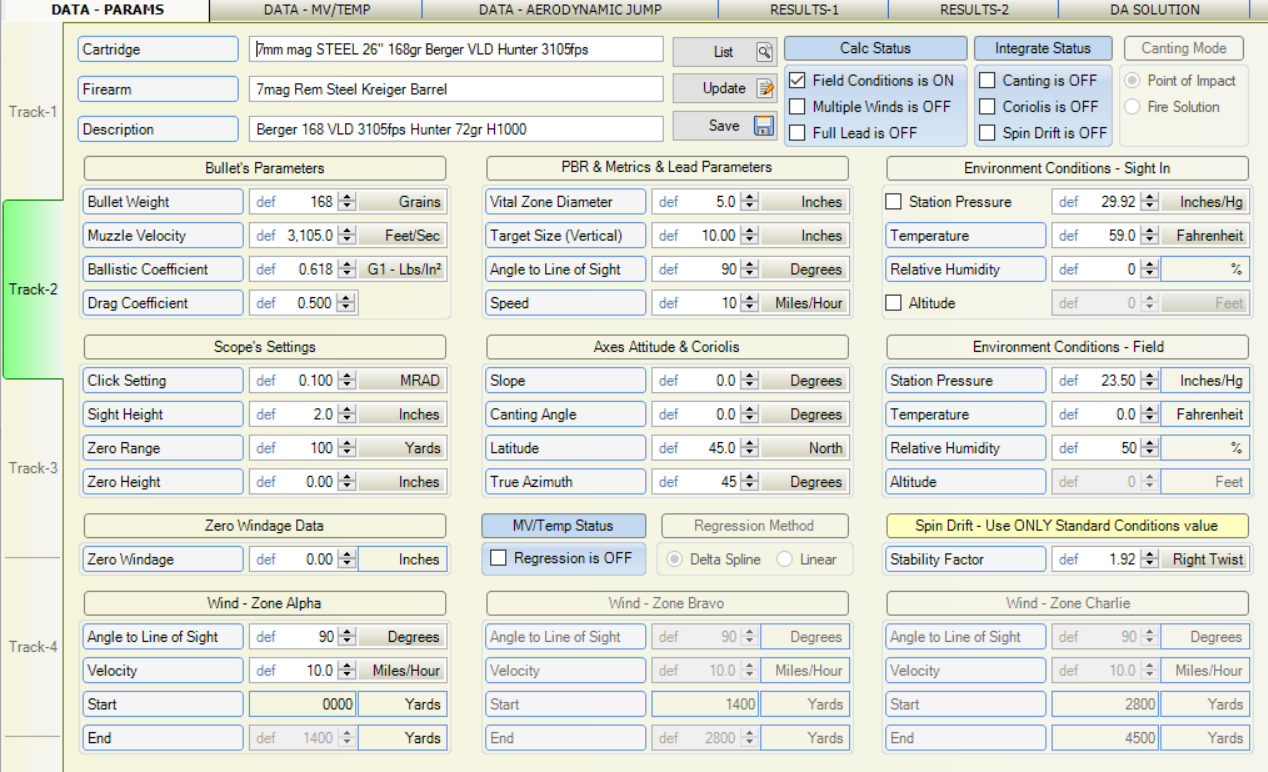Open the DATA - AERODYNAMIC JUMP tab
The width and height of the screenshot is (1268, 772).
pyautogui.click(x=570, y=10)
